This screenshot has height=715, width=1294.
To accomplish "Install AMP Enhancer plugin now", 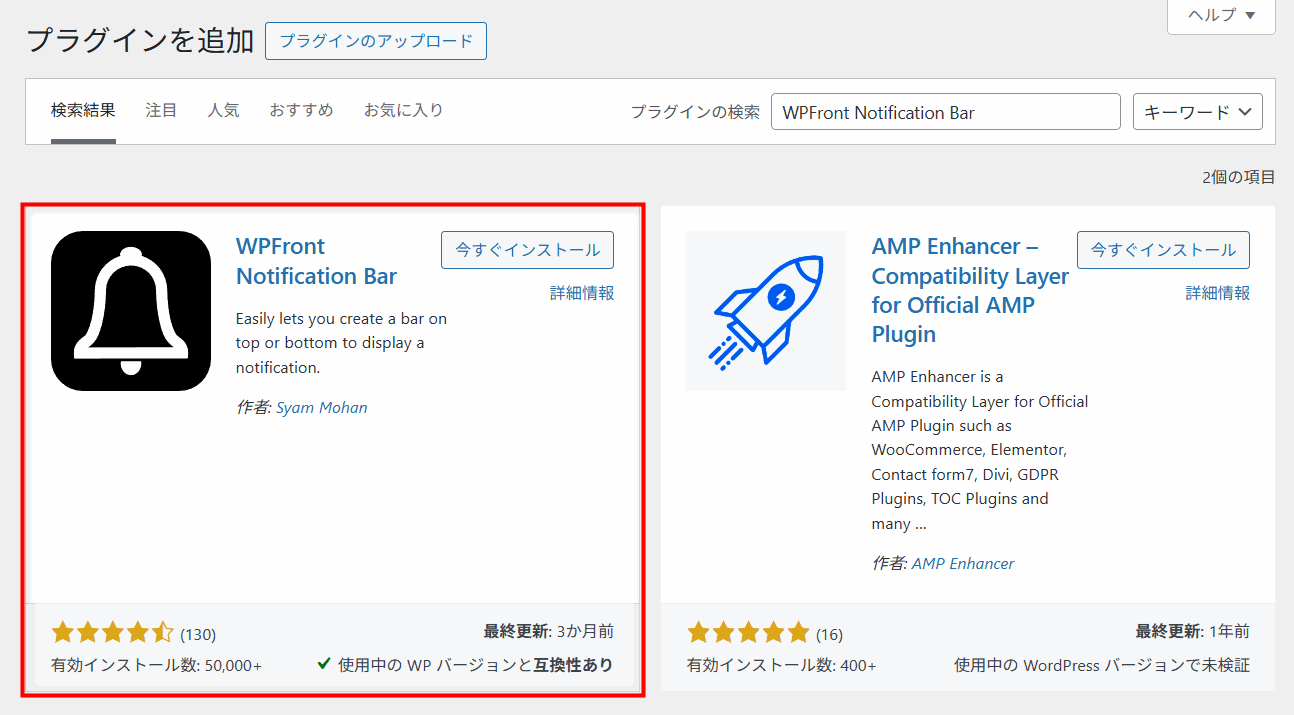I will (1163, 250).
